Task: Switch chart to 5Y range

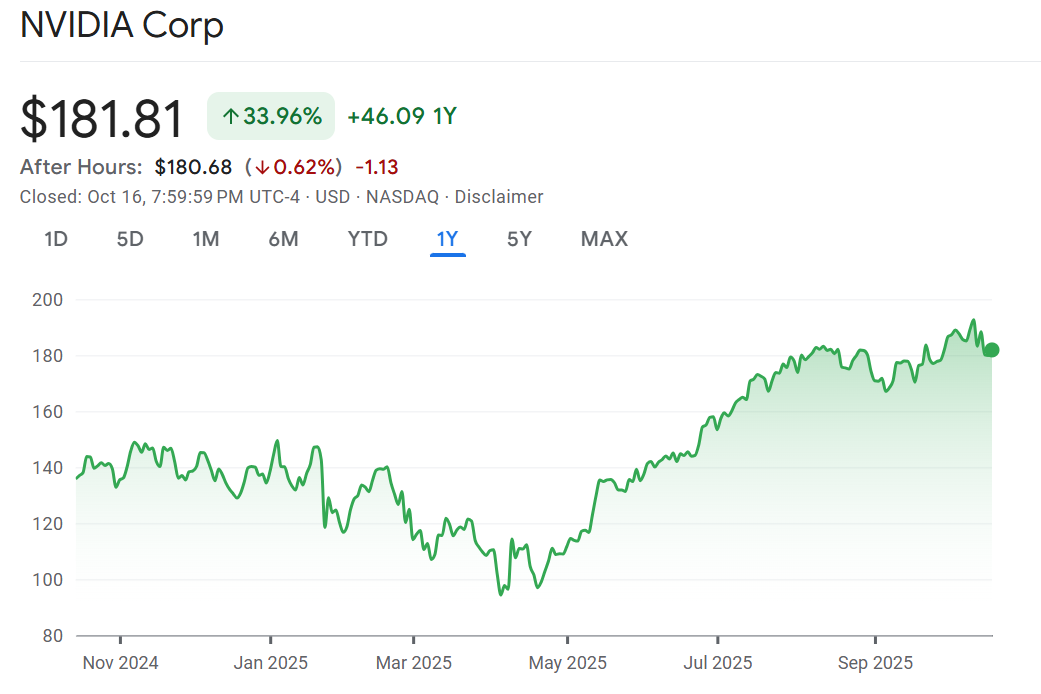Action: point(519,239)
